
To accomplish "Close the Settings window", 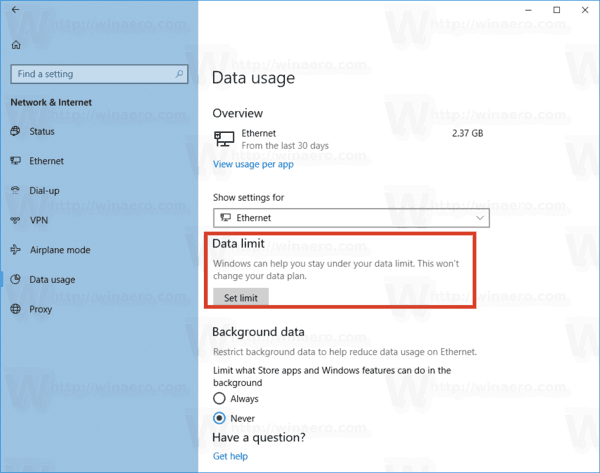I will (x=585, y=10).
